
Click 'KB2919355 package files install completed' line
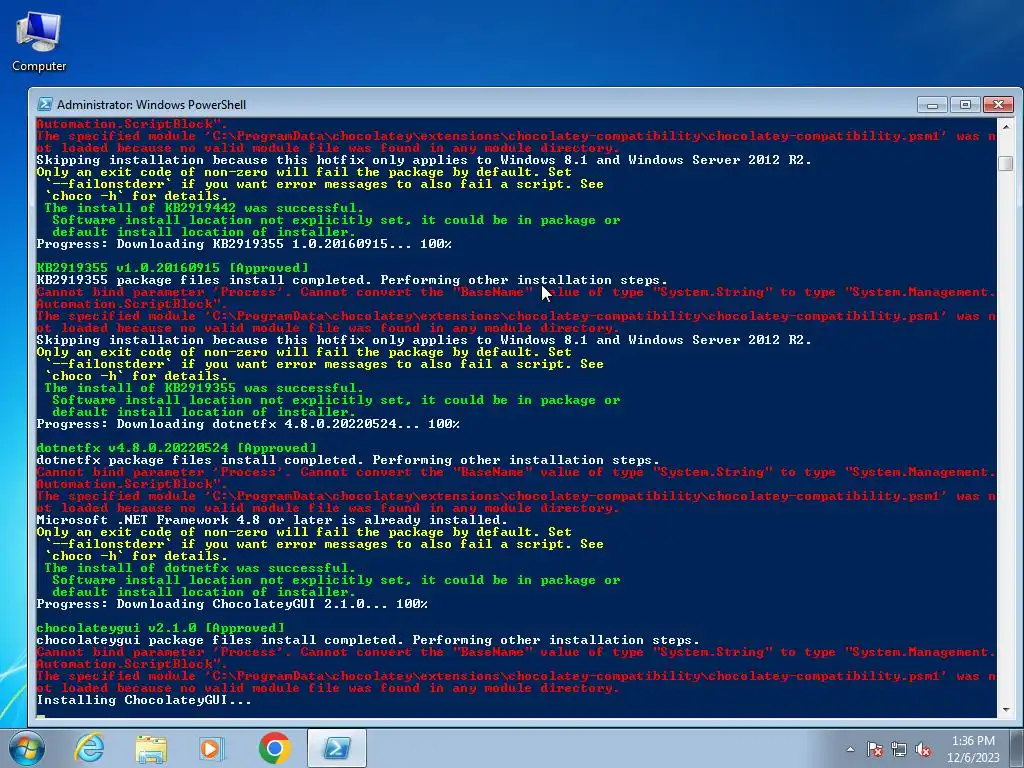(x=352, y=280)
